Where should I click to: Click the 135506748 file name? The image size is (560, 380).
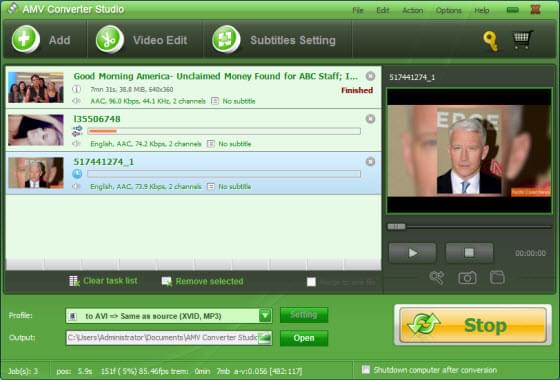pyautogui.click(x=97, y=119)
